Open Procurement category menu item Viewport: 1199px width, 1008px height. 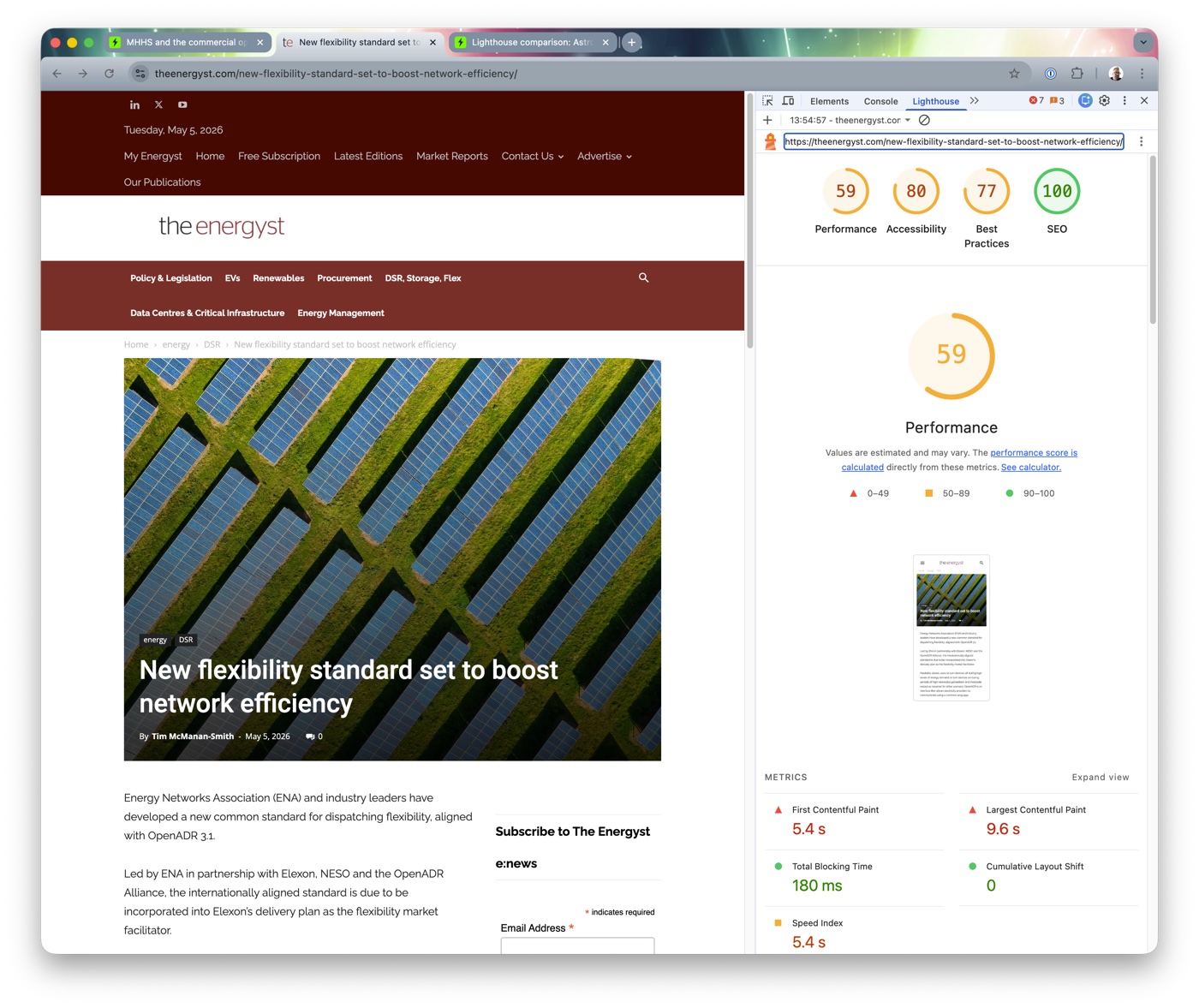(344, 278)
